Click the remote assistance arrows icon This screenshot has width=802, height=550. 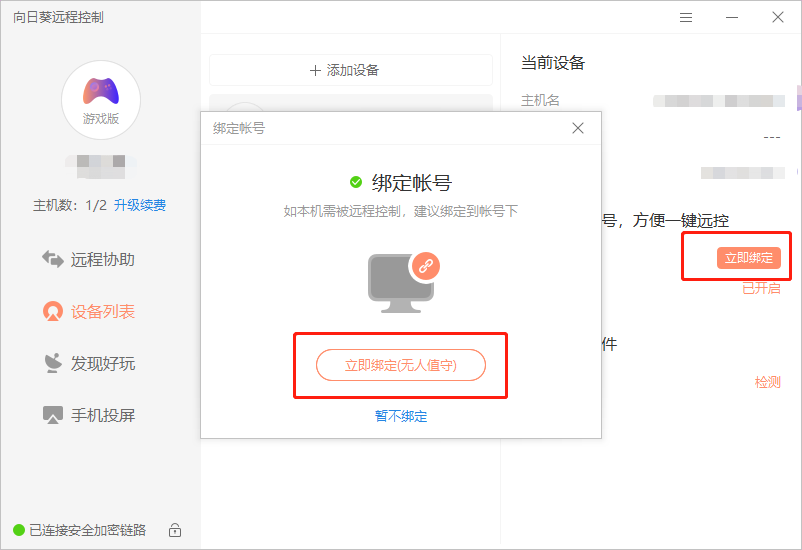pos(53,259)
